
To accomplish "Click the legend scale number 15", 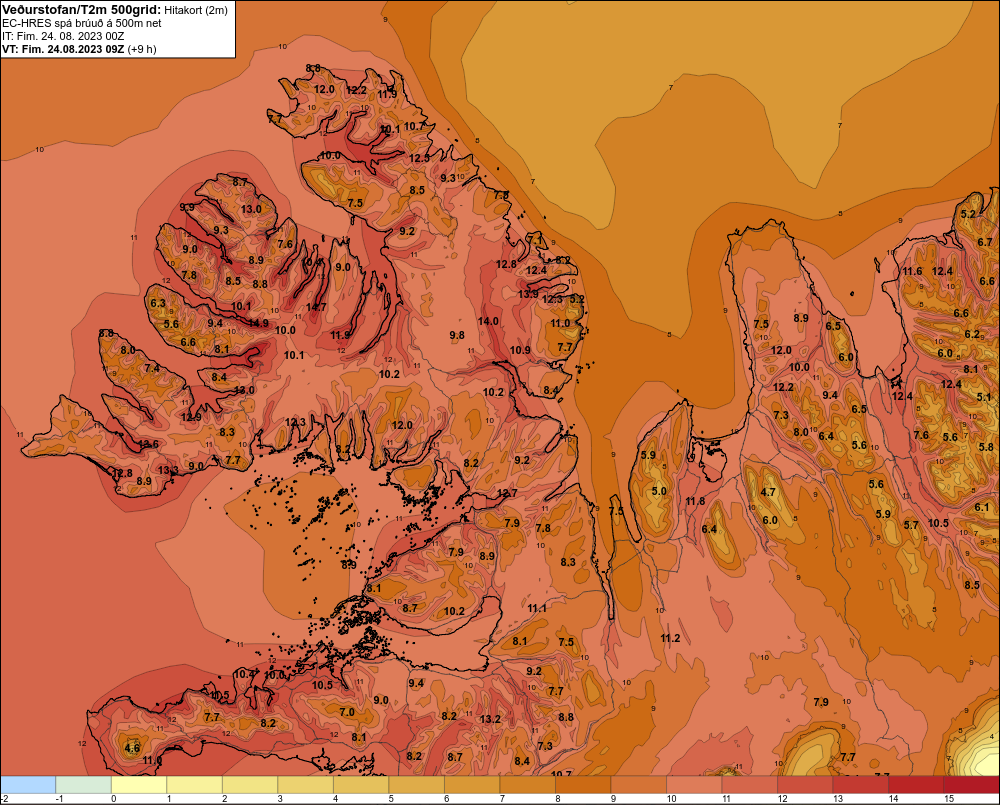I will tap(949, 799).
